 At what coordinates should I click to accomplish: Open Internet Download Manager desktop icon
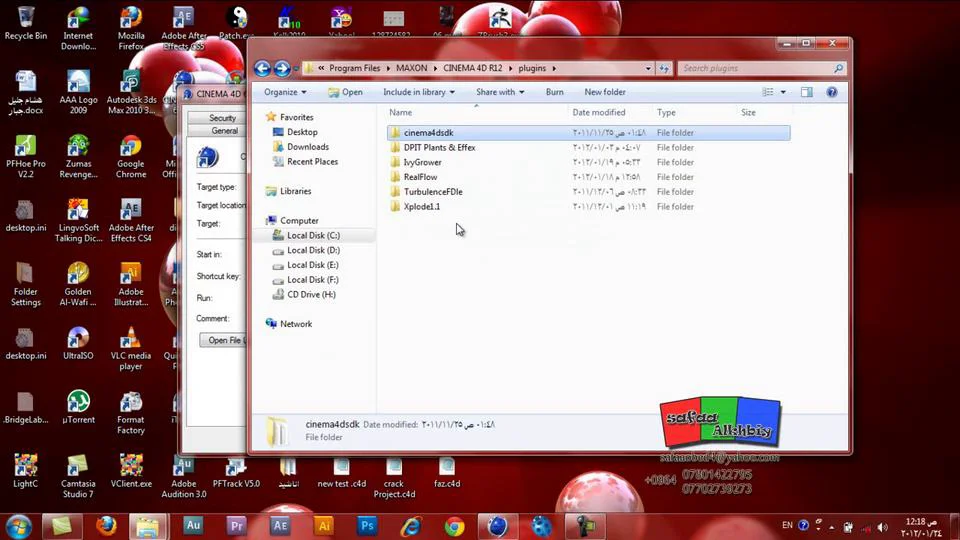78,28
